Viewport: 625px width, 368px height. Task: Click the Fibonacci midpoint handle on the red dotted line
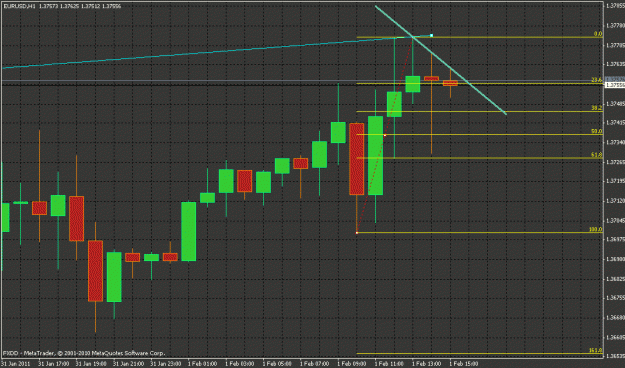tap(385, 136)
